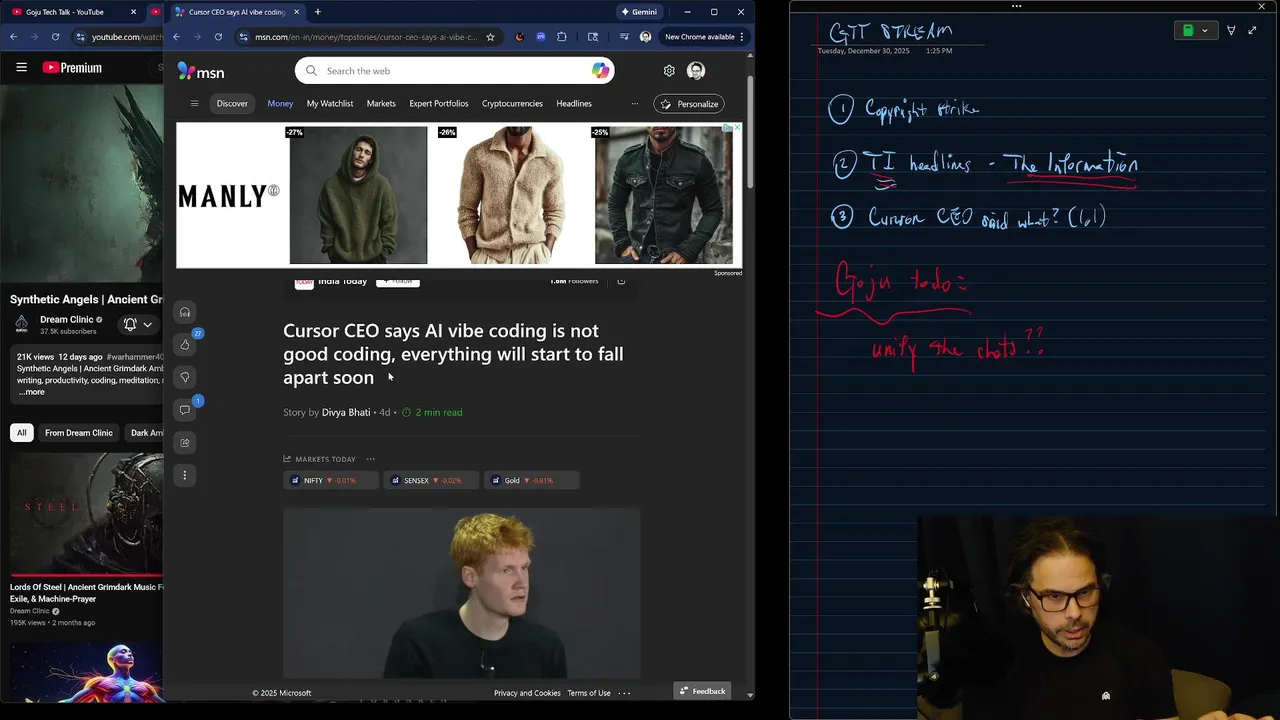Open MSN settings gear
This screenshot has height=720, width=1280.
click(669, 71)
